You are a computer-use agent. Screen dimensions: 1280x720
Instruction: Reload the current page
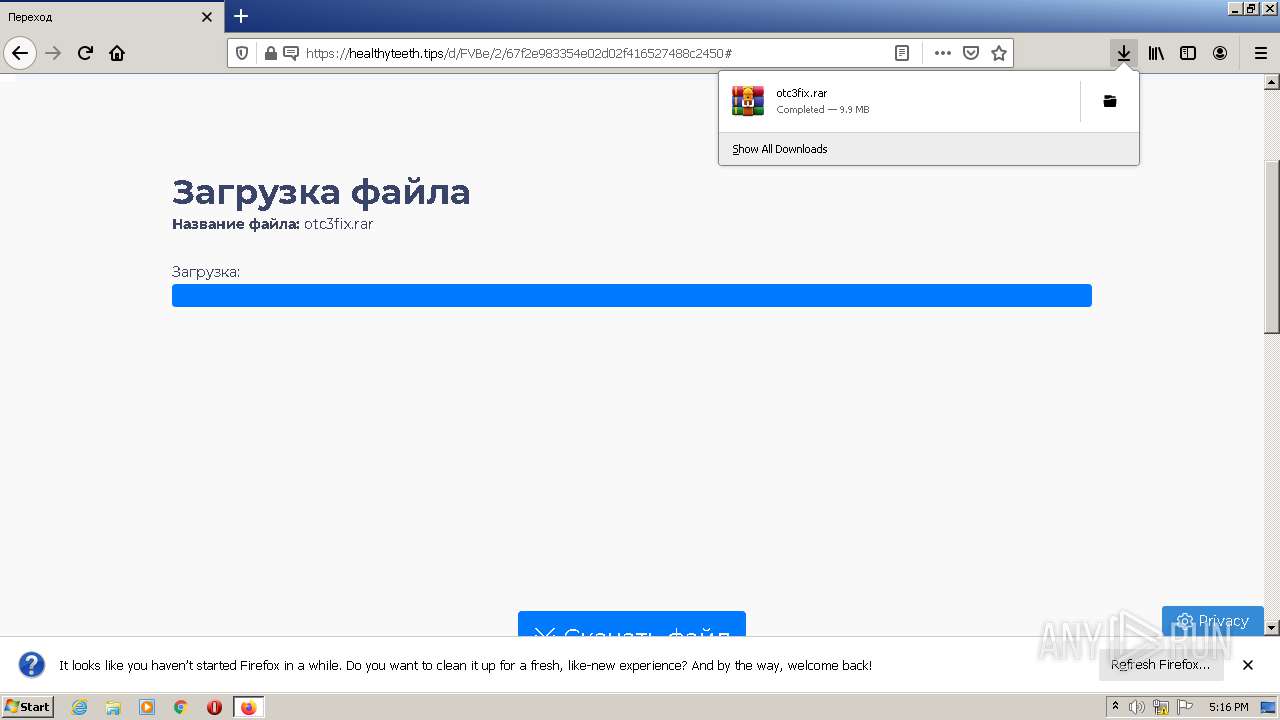(86, 53)
